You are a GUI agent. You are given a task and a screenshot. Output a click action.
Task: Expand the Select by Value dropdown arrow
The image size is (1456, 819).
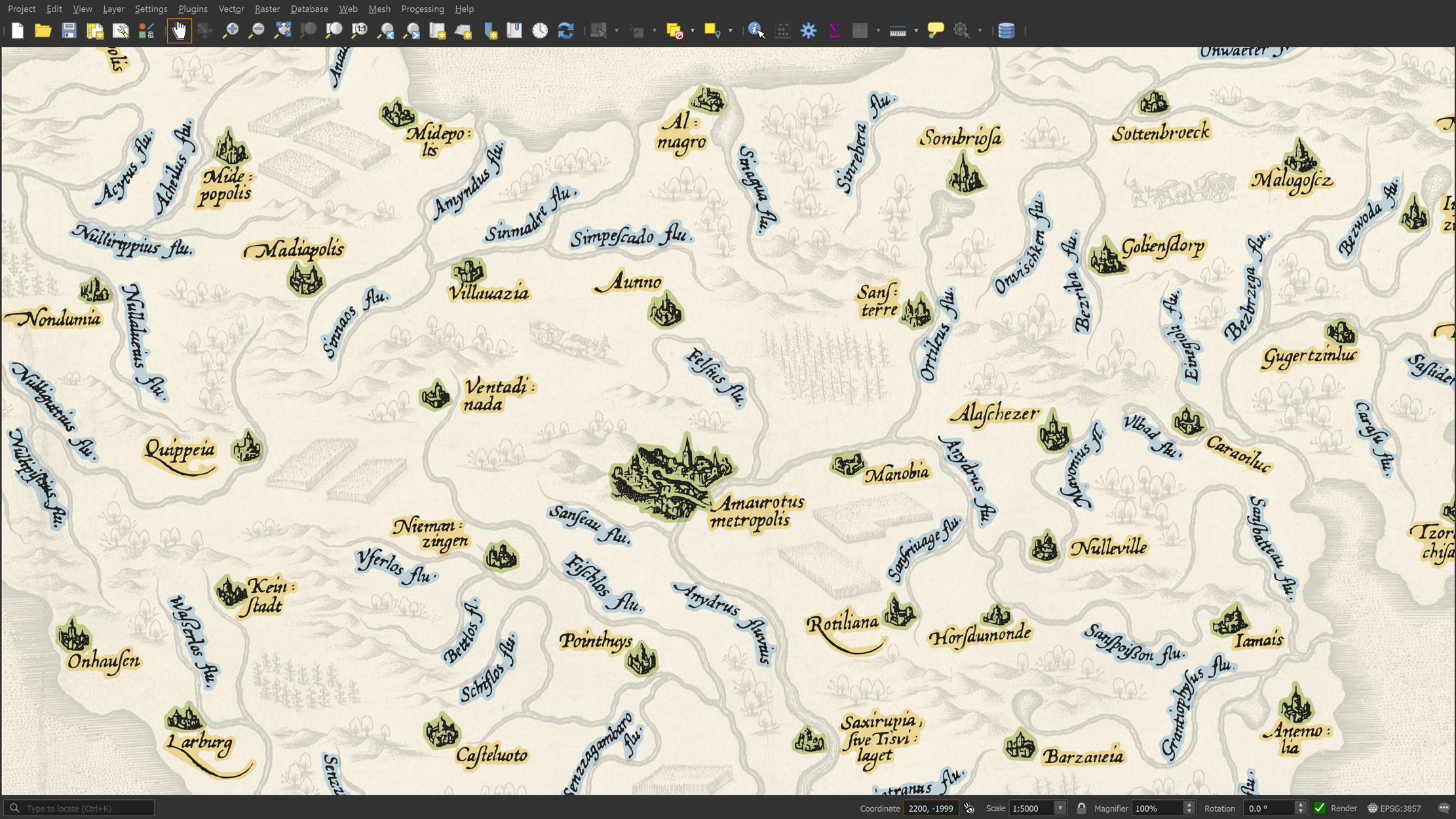pyautogui.click(x=655, y=31)
